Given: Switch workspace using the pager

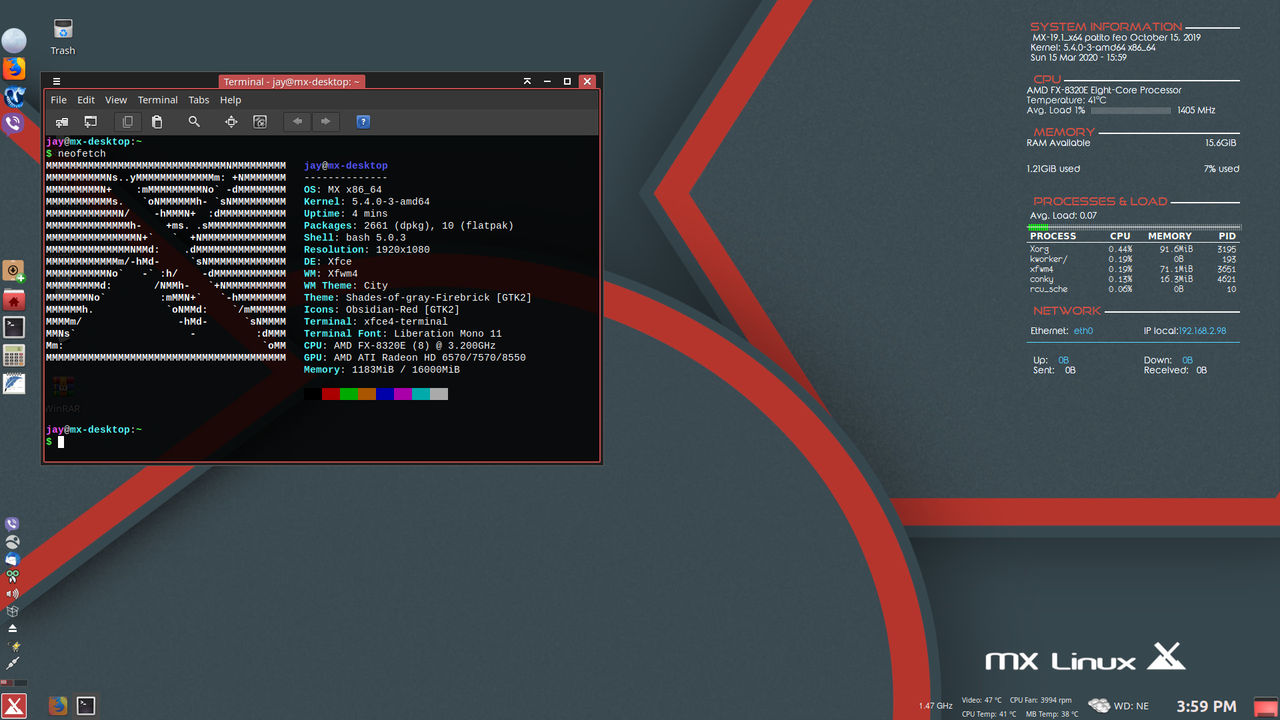Looking at the screenshot, I should tap(14, 682).
